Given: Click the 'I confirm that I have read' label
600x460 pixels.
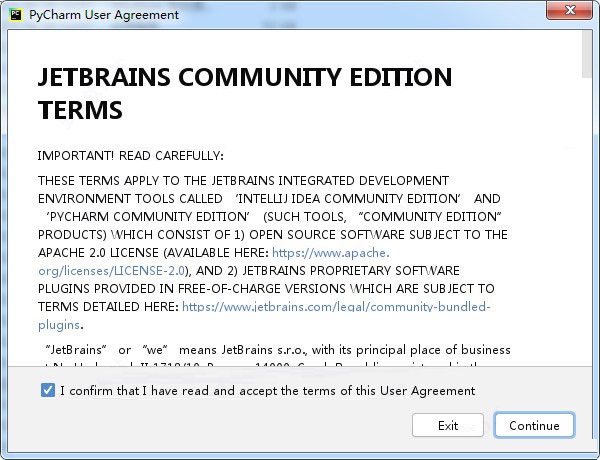Looking at the screenshot, I should coord(267,391).
